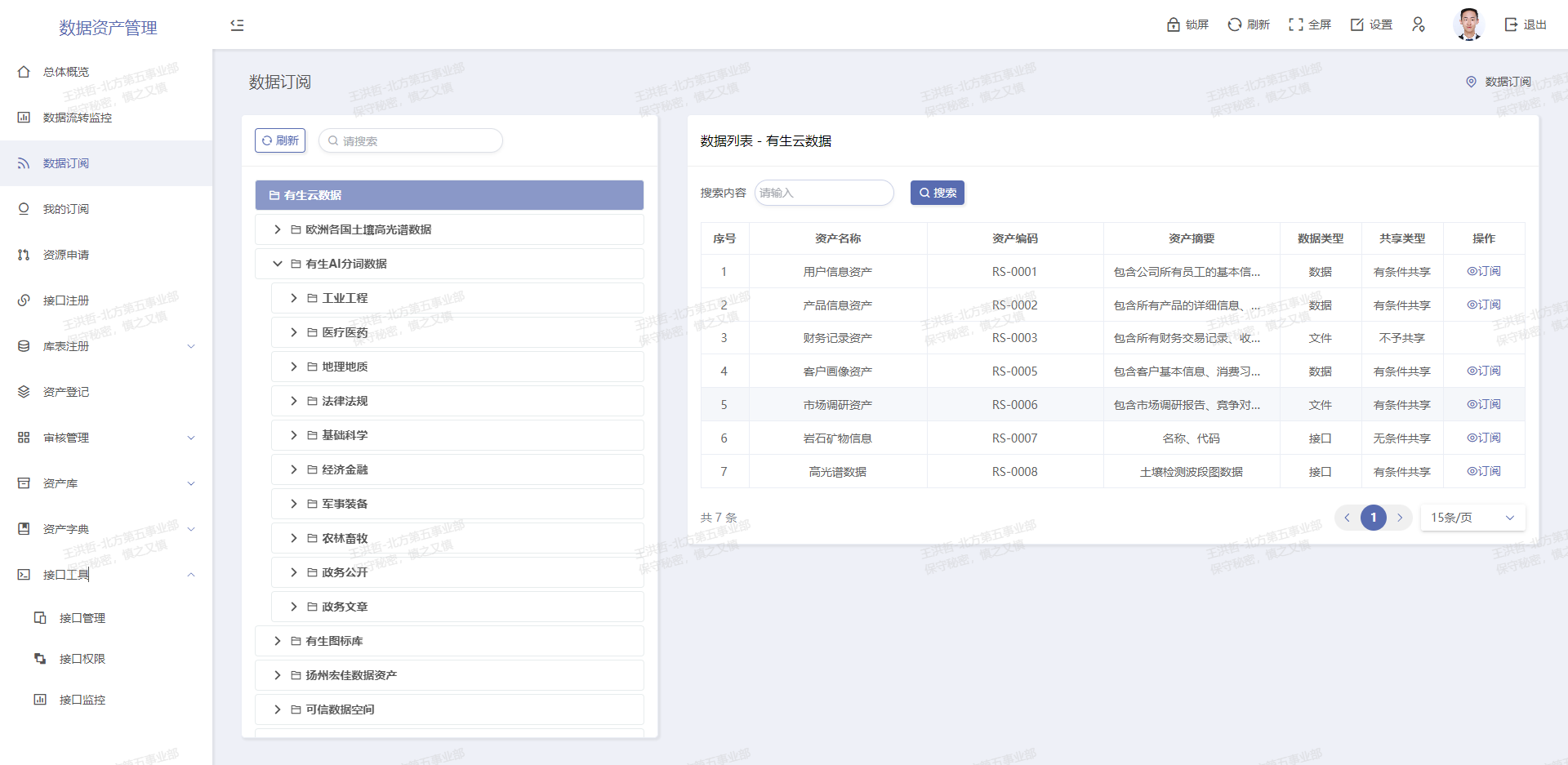Click the 搜索内容 input field
This screenshot has height=765, width=1568.
point(823,193)
